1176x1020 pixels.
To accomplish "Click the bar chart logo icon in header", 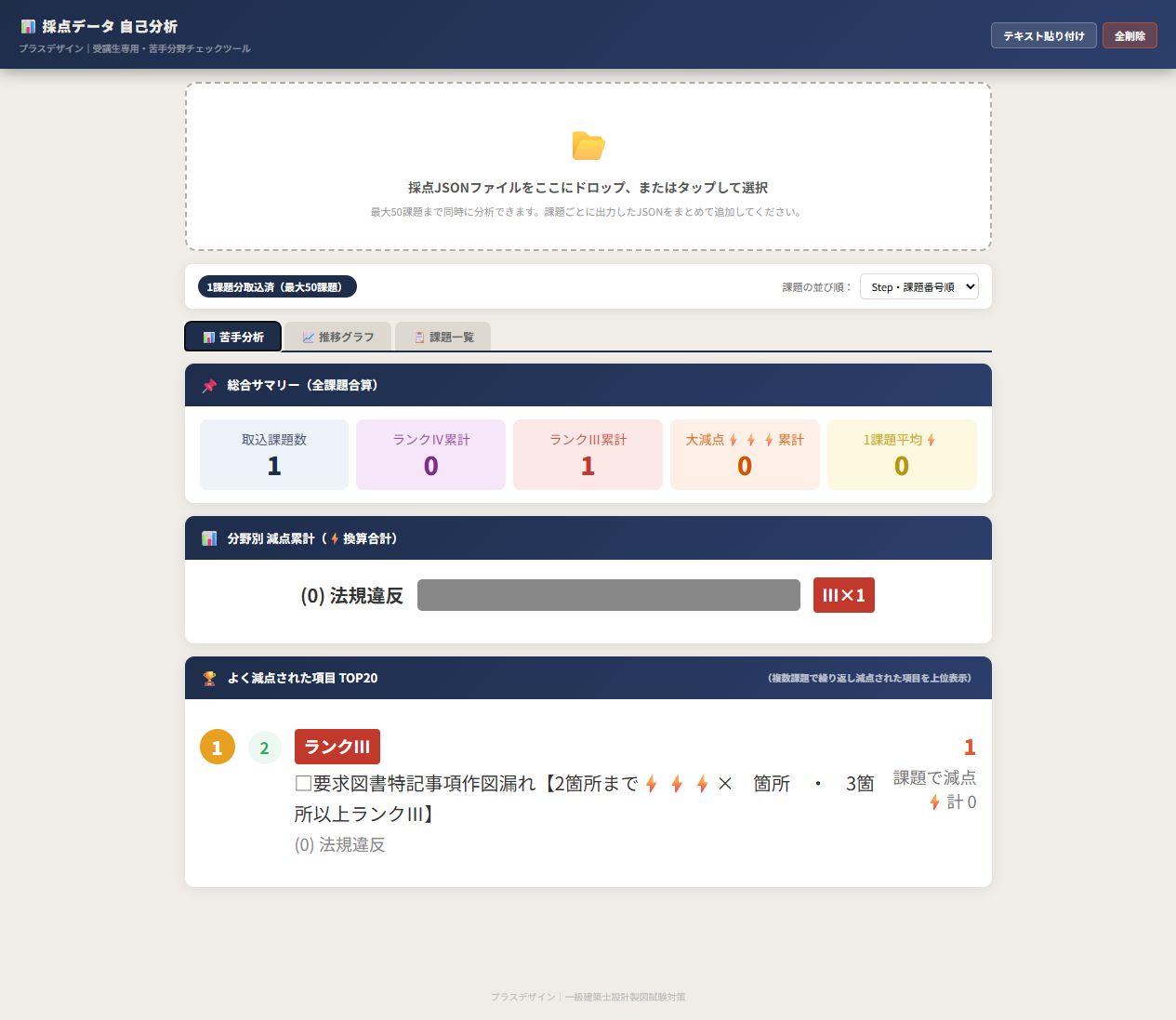I will (28, 26).
